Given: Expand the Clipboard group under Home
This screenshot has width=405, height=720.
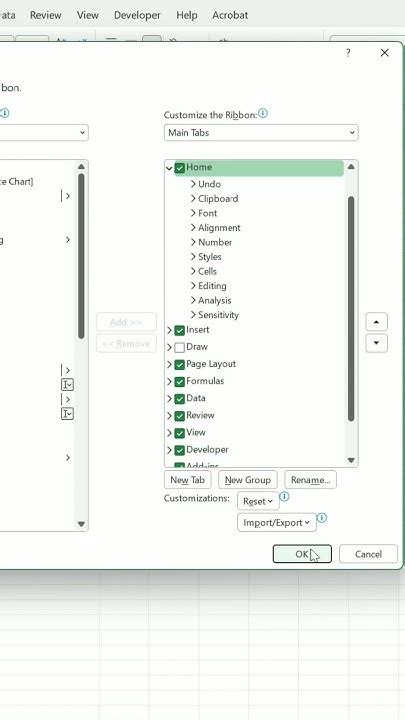Looking at the screenshot, I should (193, 199).
